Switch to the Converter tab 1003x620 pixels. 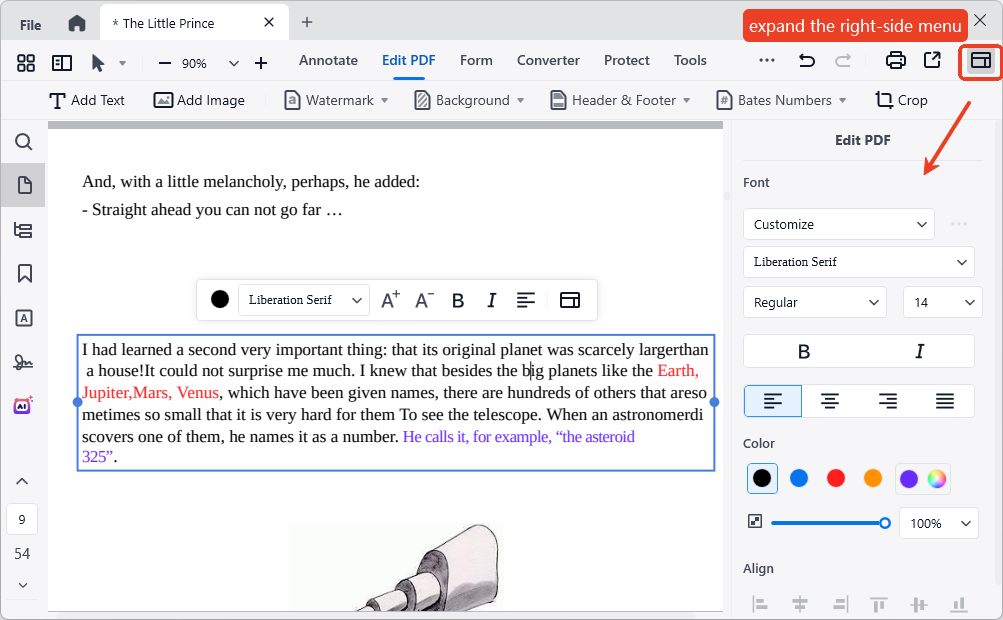(548, 60)
